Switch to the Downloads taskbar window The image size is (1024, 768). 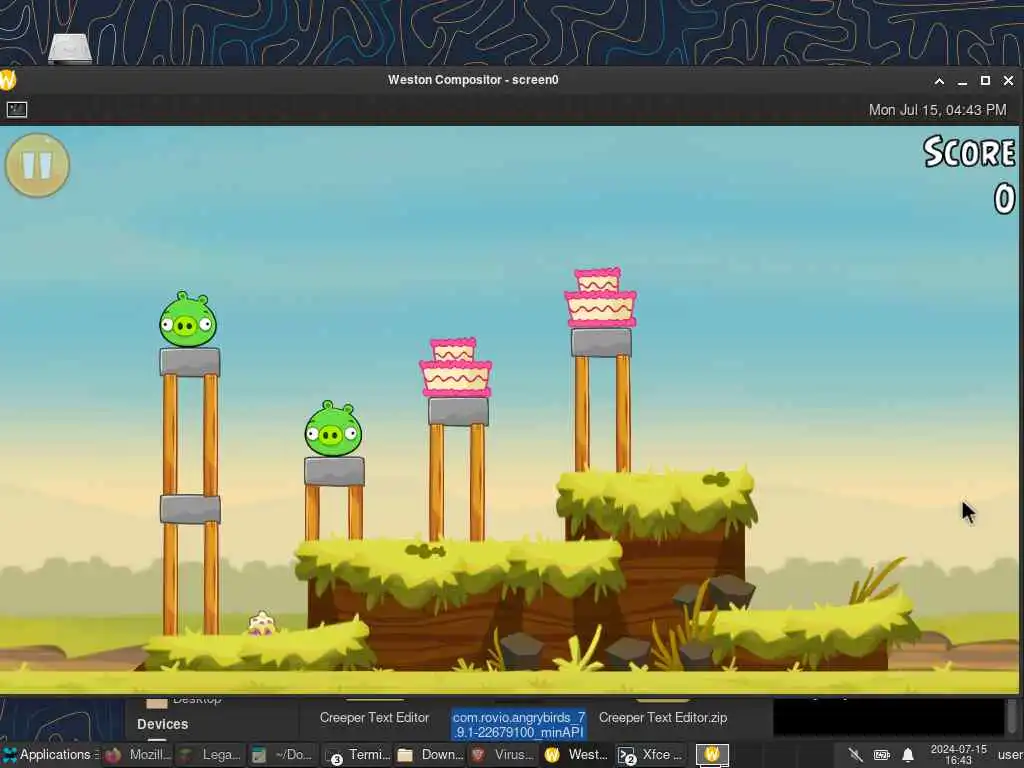click(430, 754)
